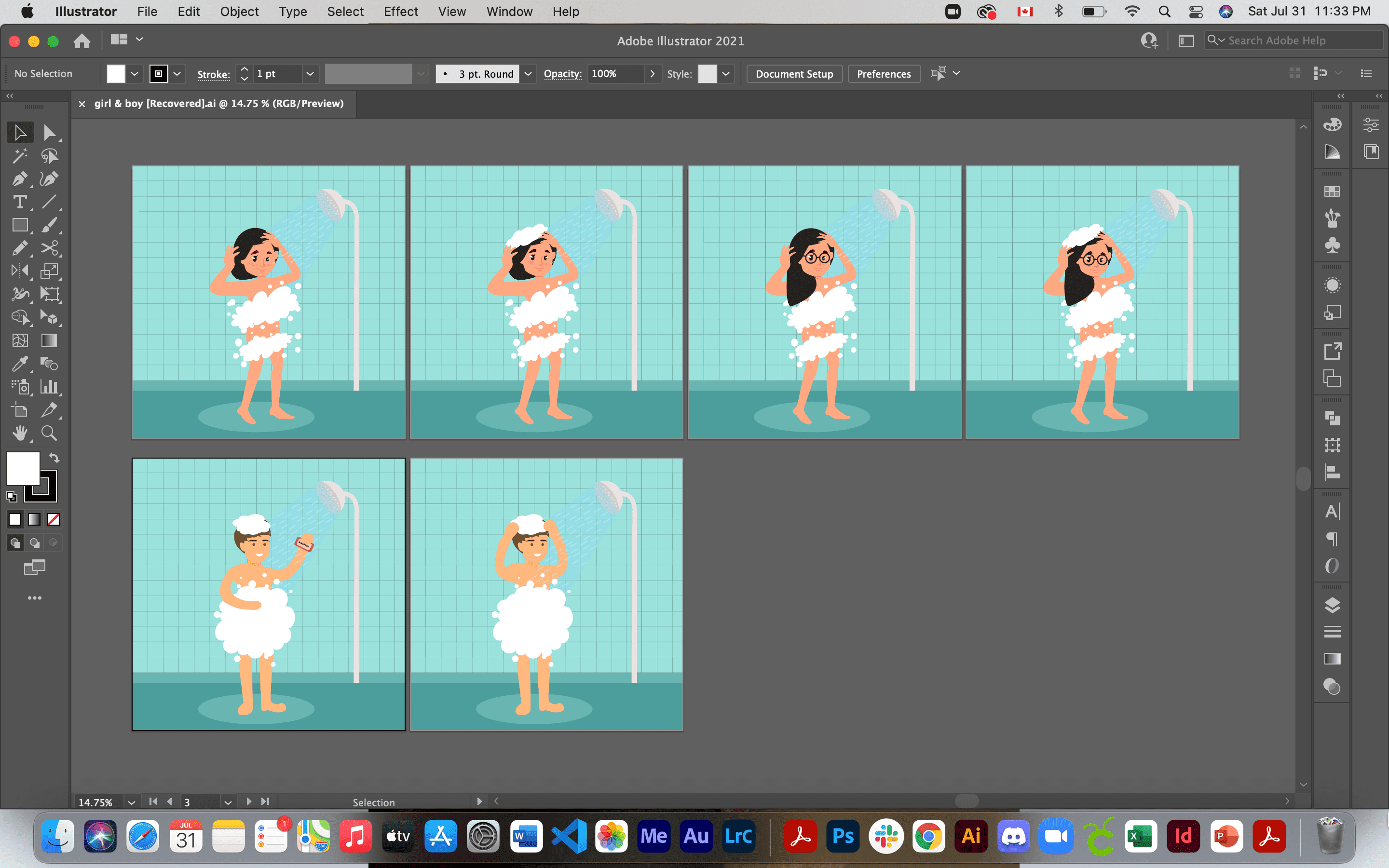Click the Document Setup button
This screenshot has height=868, width=1389.
tap(794, 74)
